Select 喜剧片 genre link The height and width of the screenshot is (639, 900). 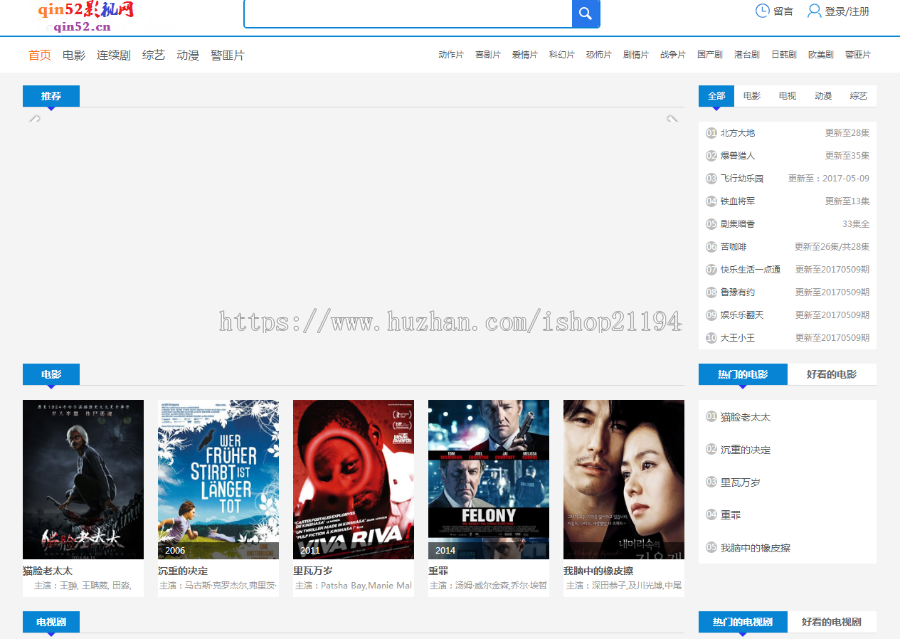pyautogui.click(x=488, y=55)
